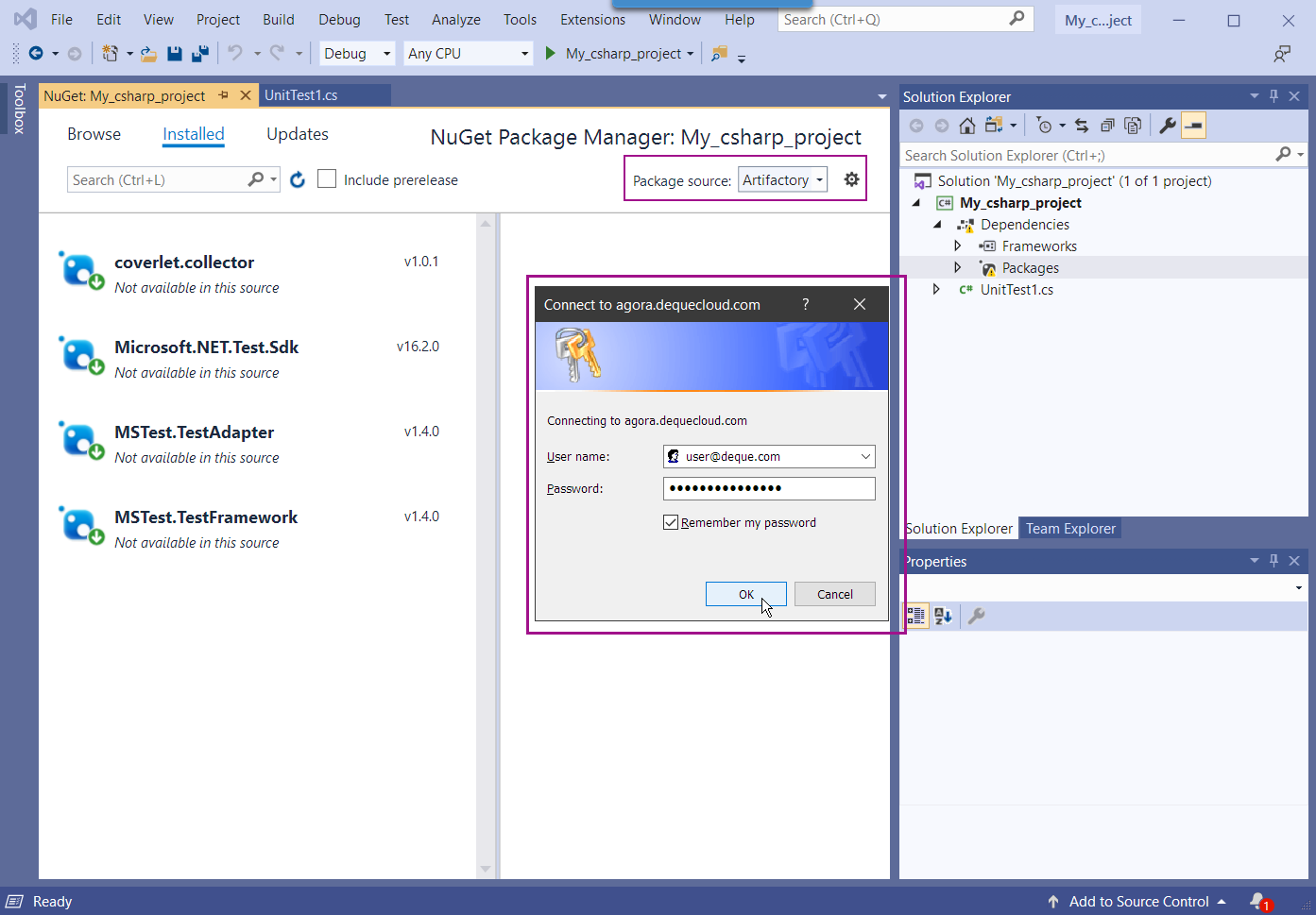Click the Home icon in Solution Explorer
Image resolution: width=1316 pixels, height=915 pixels.
point(966,126)
